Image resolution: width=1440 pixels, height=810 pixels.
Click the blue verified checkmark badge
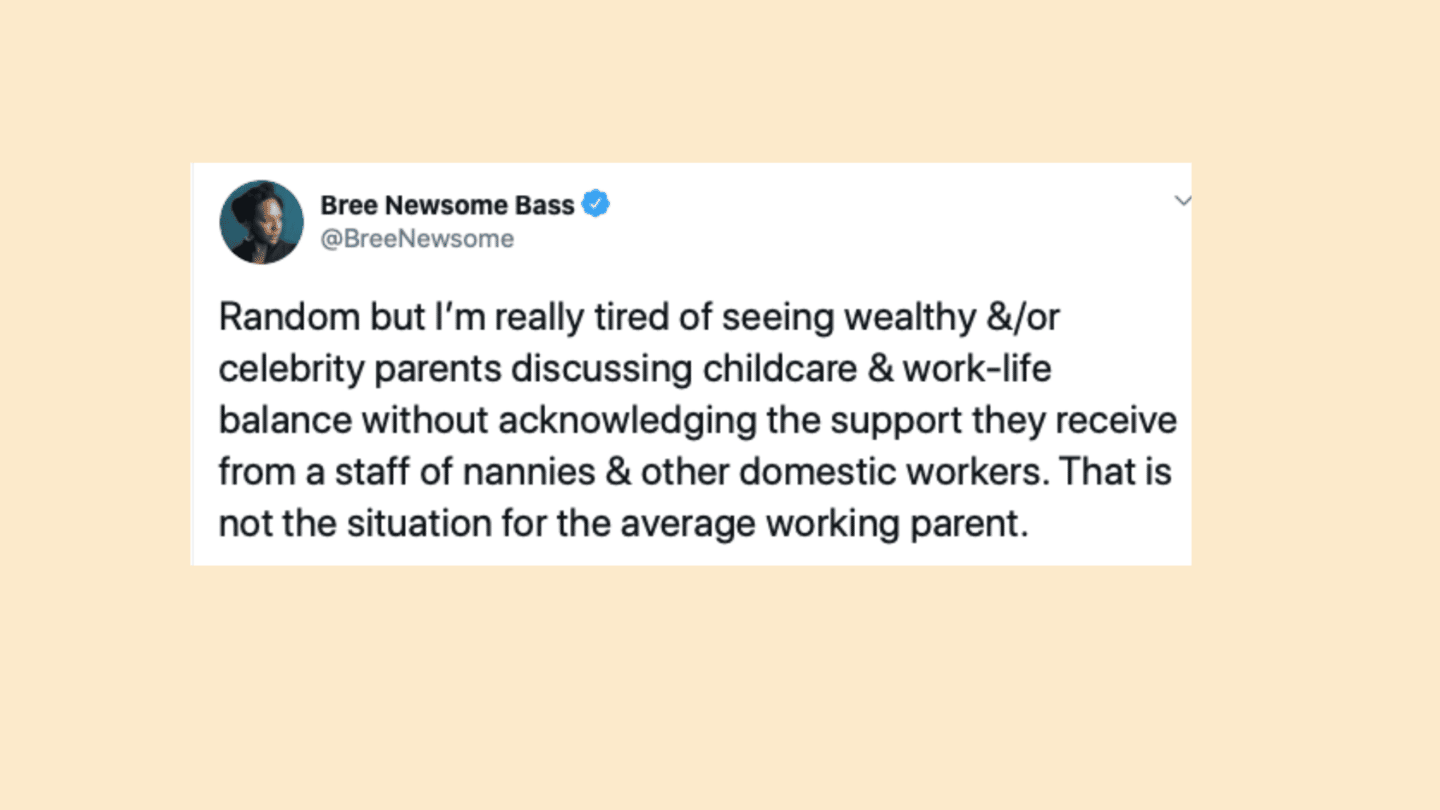(597, 204)
